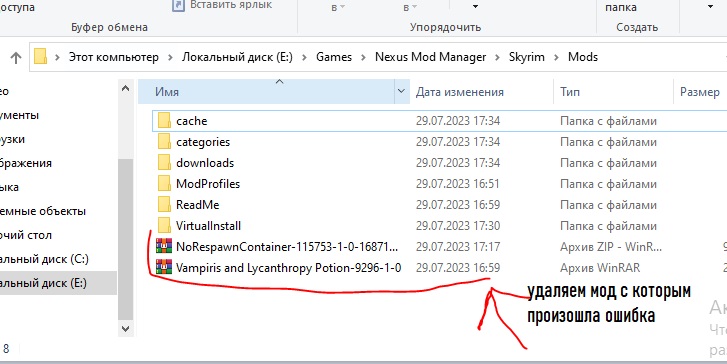Click WinRAR icon of NoRespawnContainer archive

point(164,247)
